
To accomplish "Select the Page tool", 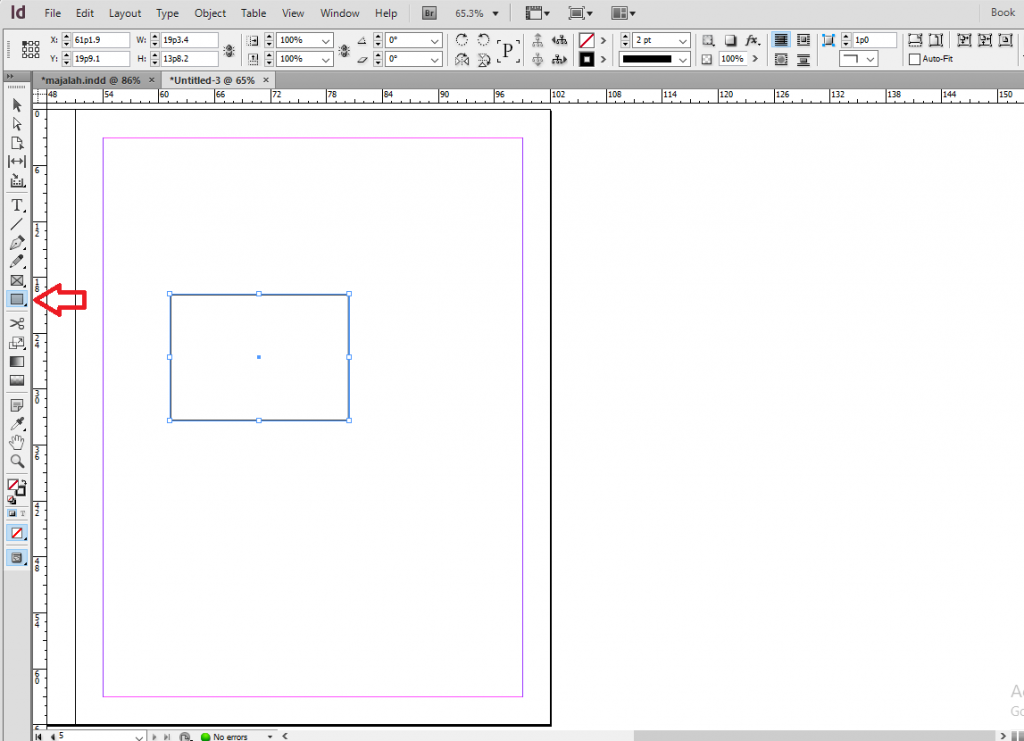I will [17, 143].
